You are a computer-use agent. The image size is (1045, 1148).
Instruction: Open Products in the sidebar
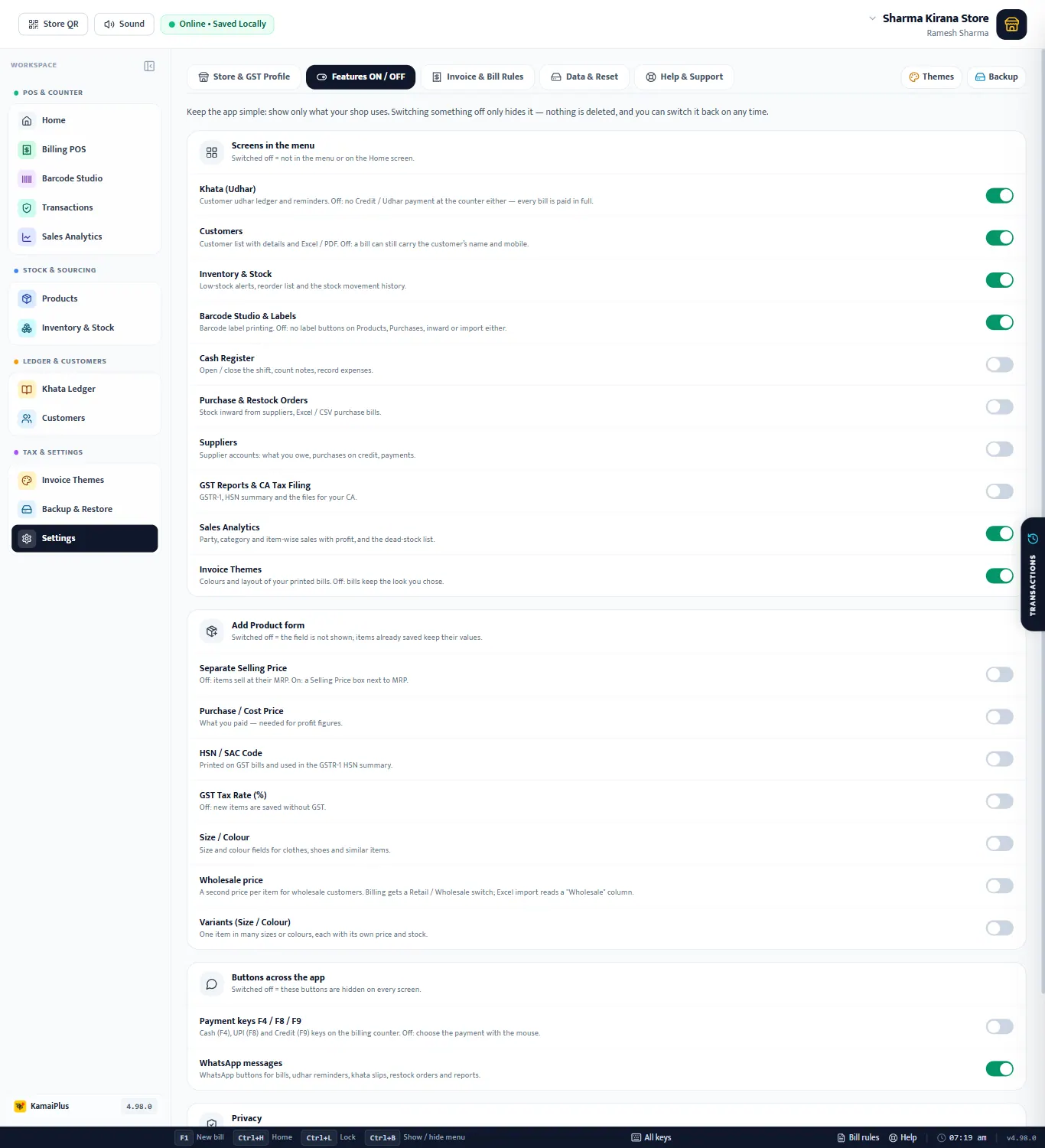point(84,298)
